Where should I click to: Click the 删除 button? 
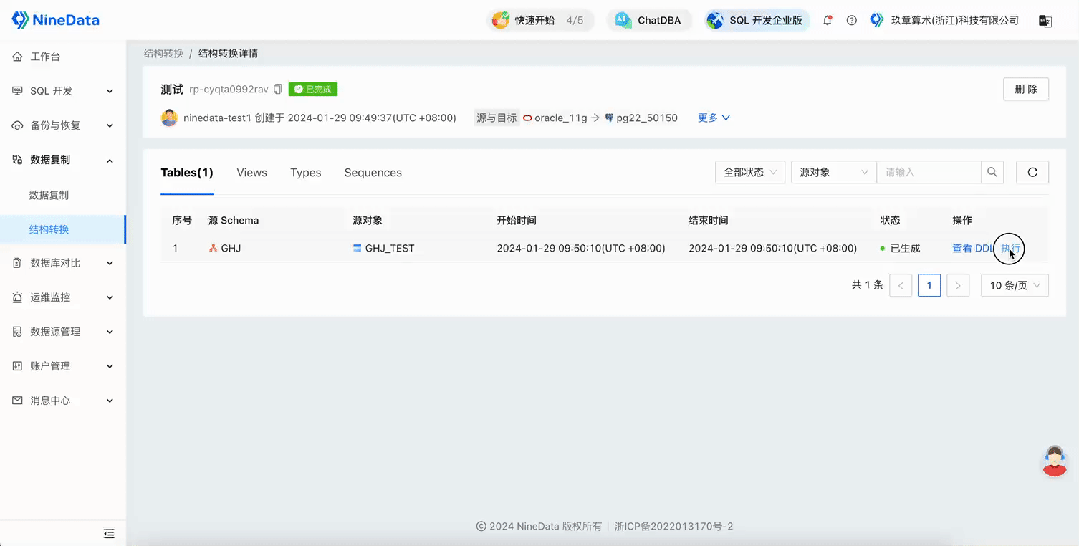click(1025, 90)
